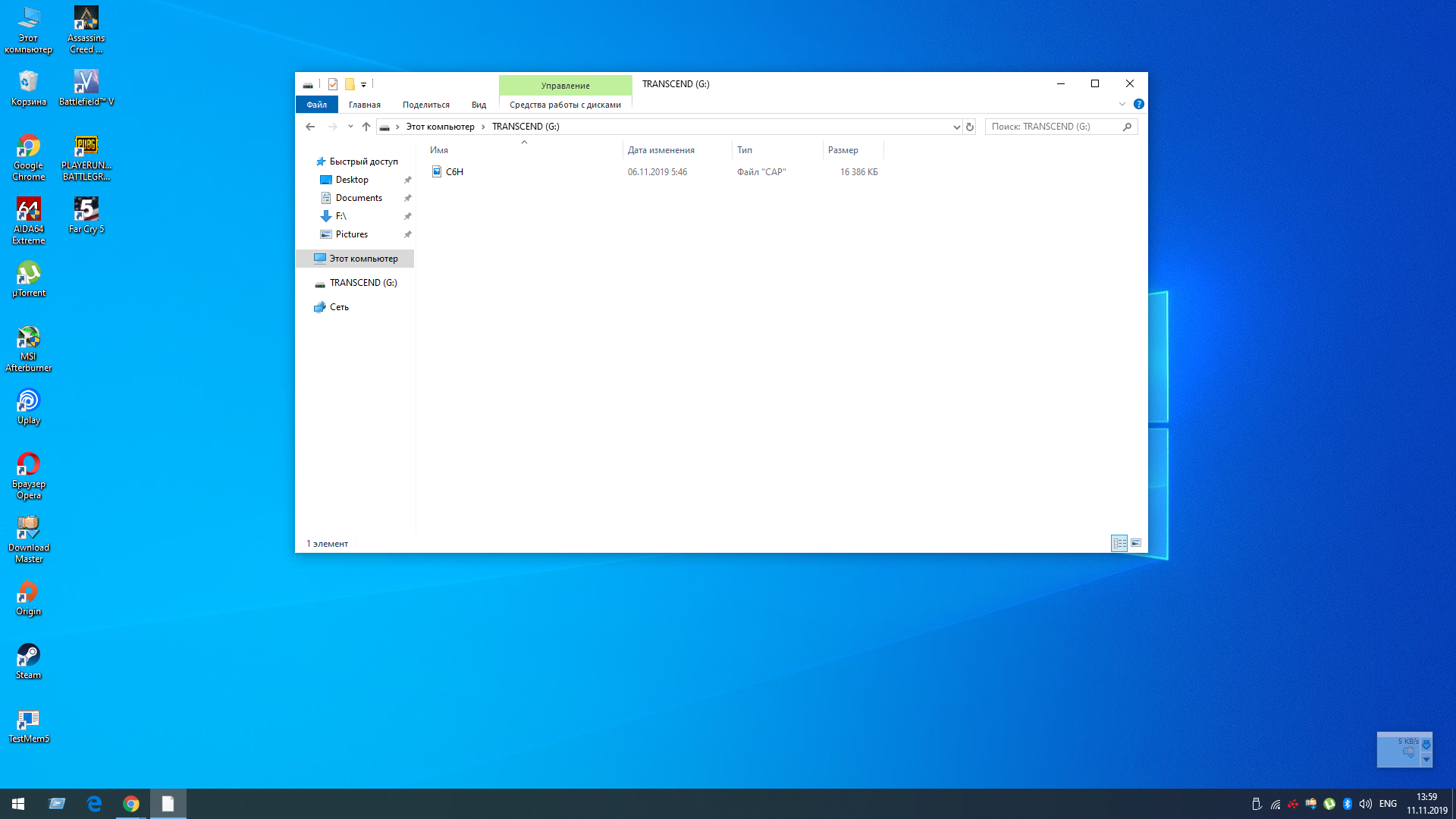Switch to details list view
1456x819 pixels.
pyautogui.click(x=1119, y=543)
